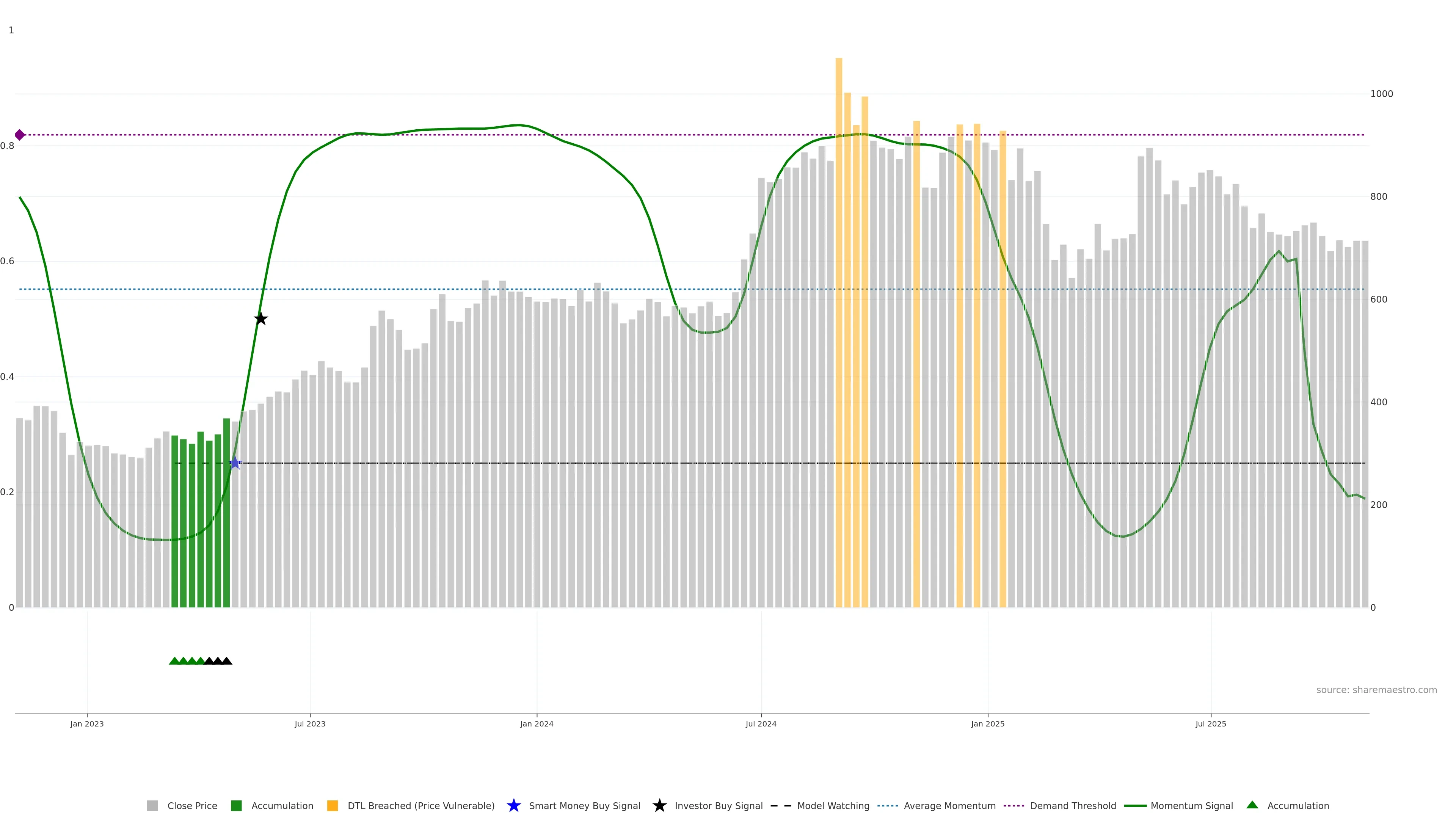Toggle DTL Breached legend entry
The height and width of the screenshot is (819, 1456).
pyautogui.click(x=420, y=805)
